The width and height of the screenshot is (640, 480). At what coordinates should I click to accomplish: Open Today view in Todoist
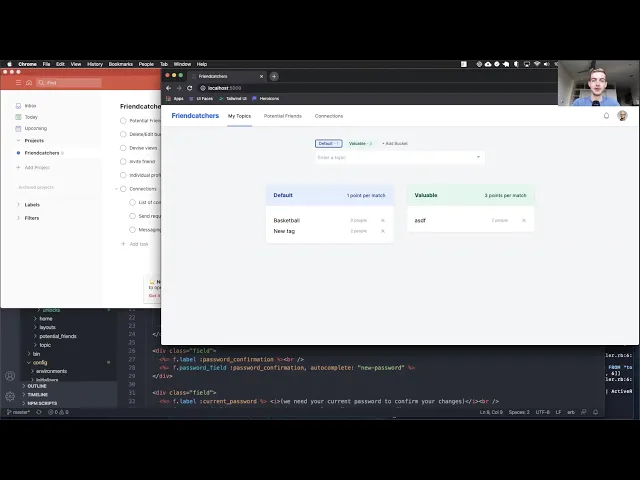[27, 117]
